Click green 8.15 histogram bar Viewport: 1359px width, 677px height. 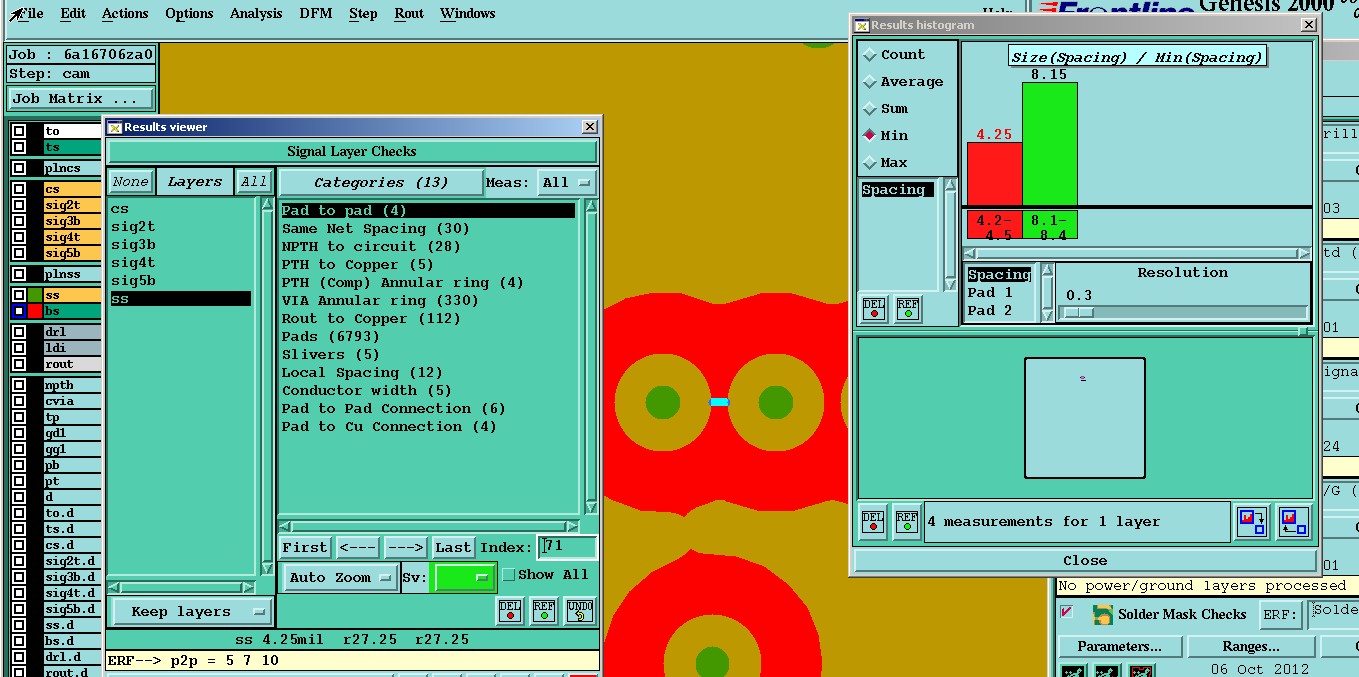(x=1049, y=144)
